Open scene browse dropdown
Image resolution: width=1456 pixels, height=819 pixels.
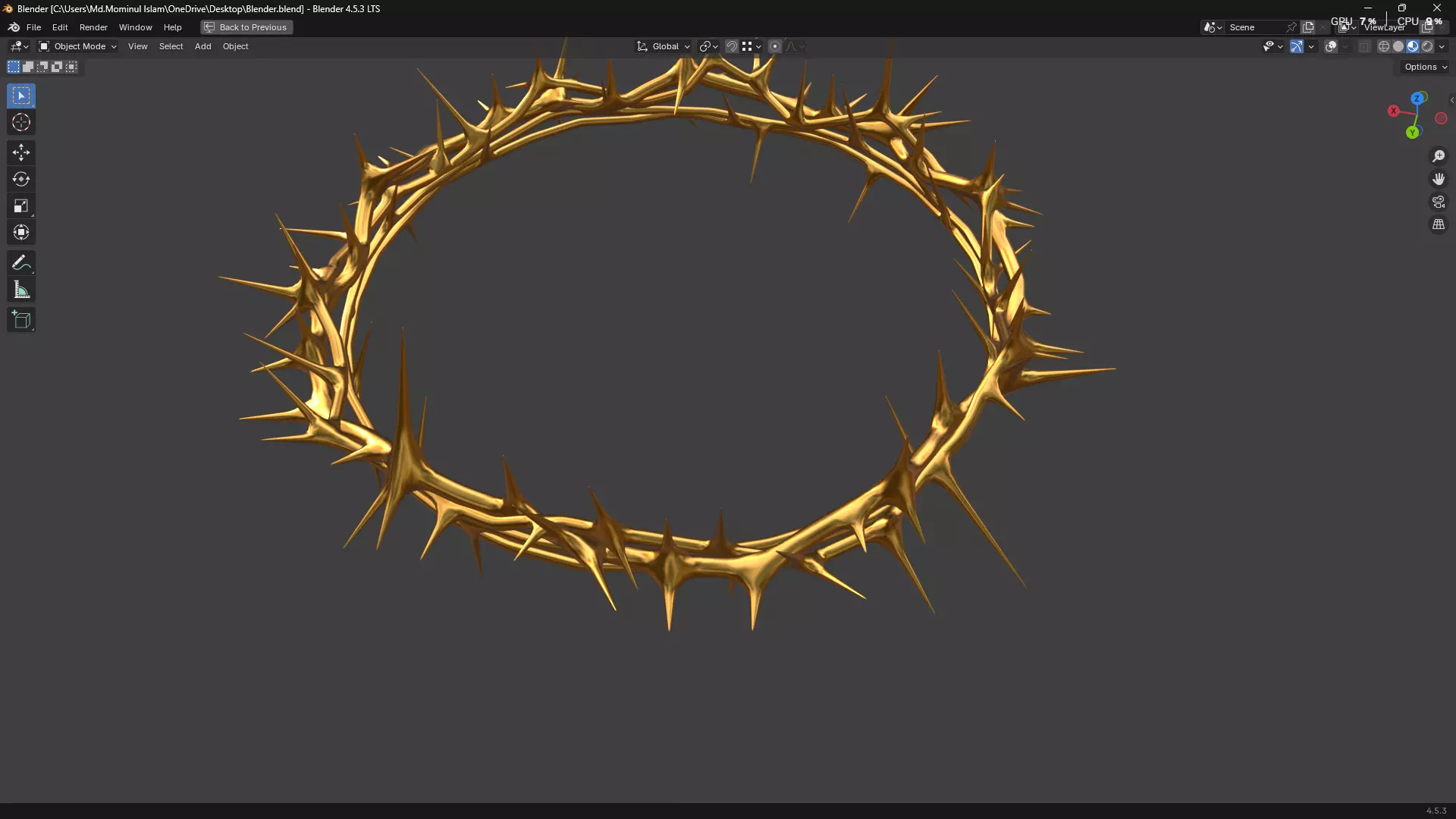click(1213, 27)
